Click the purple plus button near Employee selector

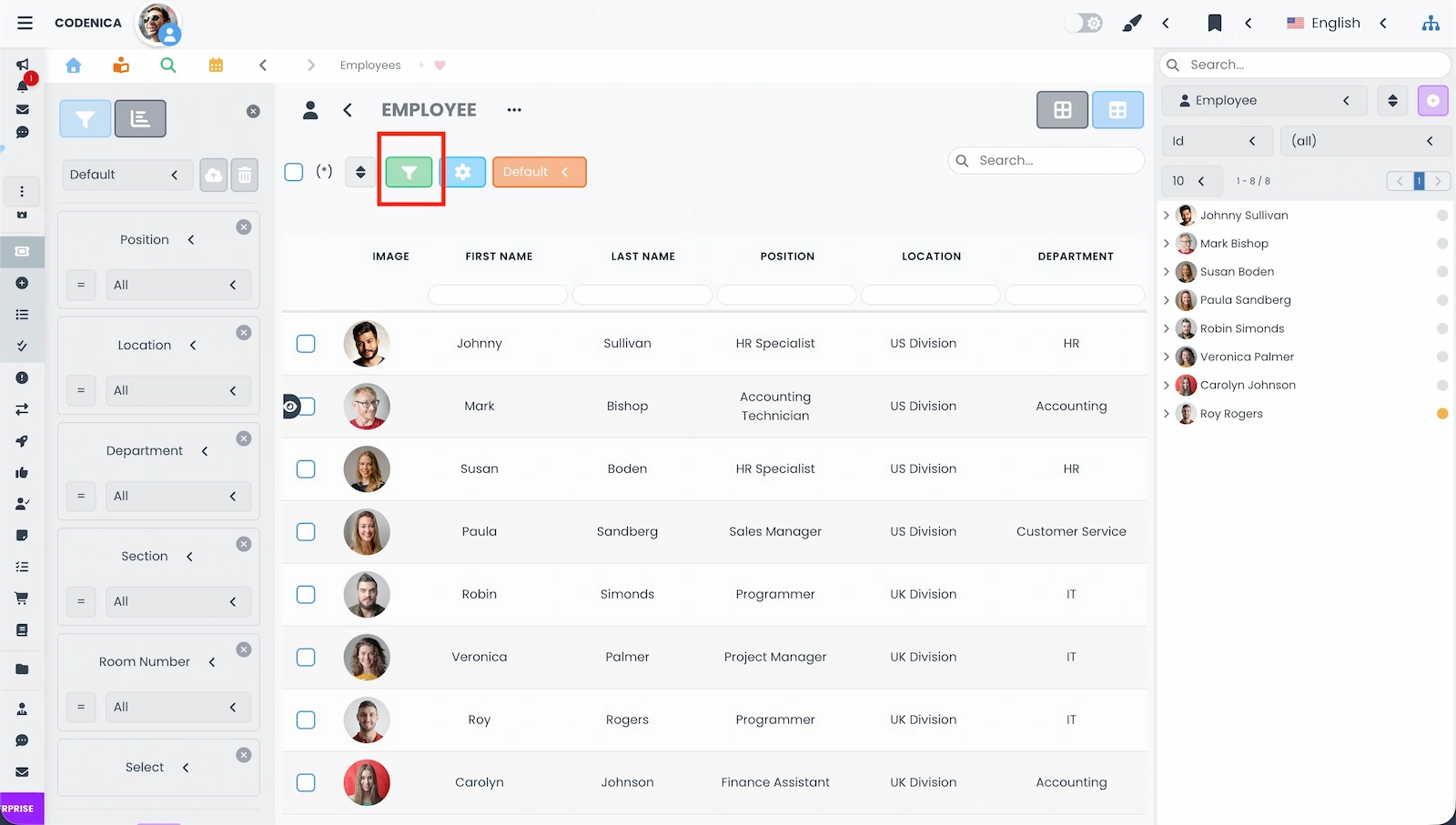(x=1433, y=101)
